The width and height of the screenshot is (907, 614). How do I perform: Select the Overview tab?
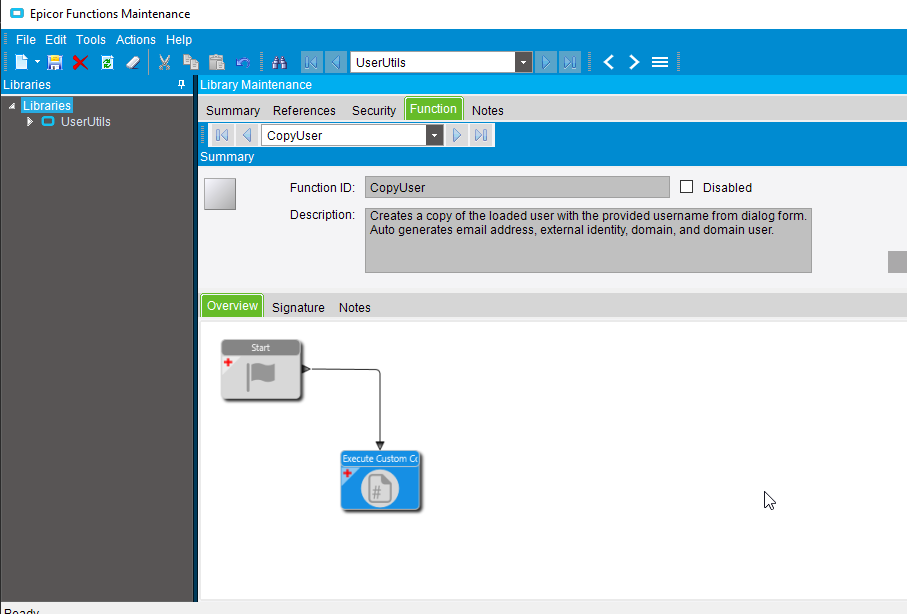(233, 306)
